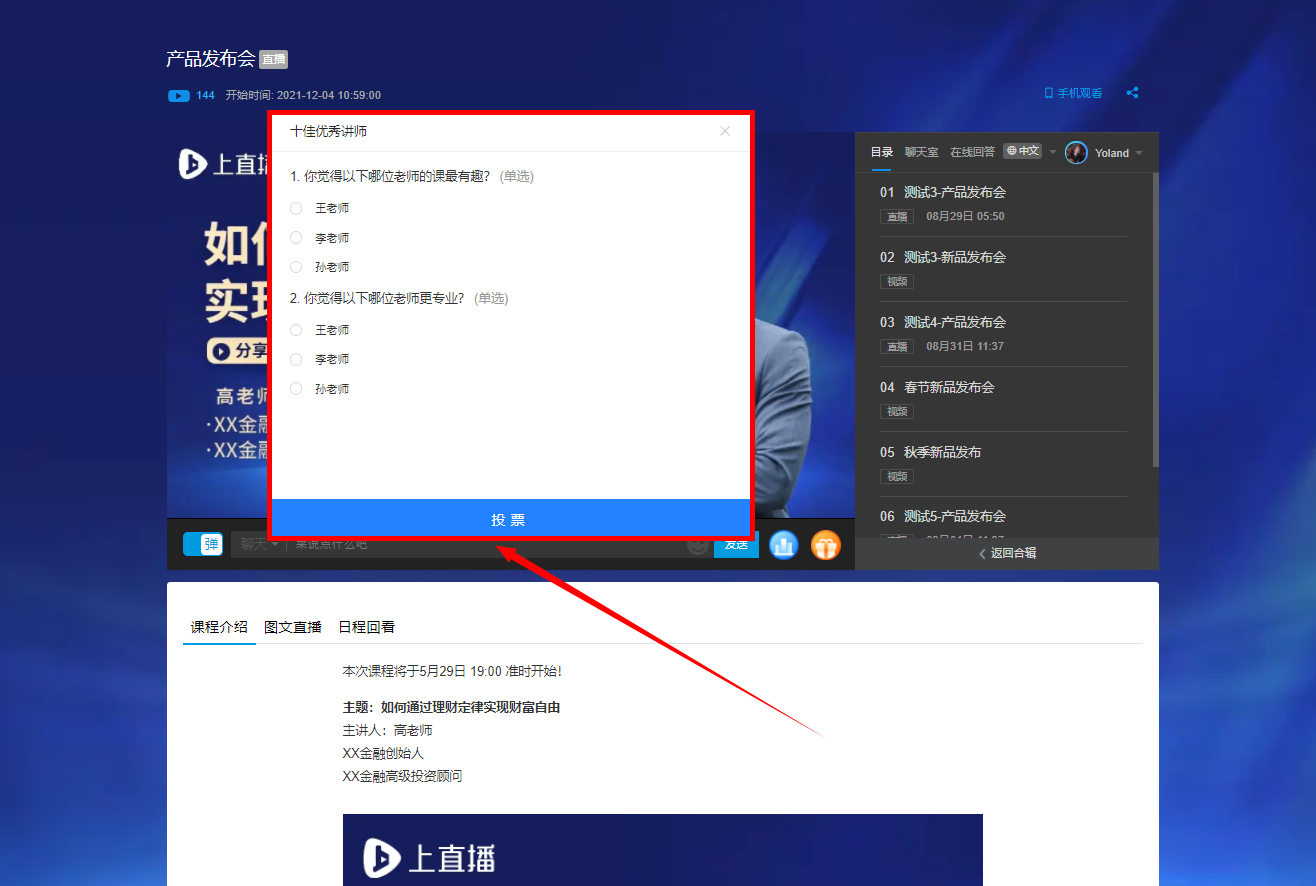The height and width of the screenshot is (886, 1316).
Task: Click date text 08月31日 11:37
Action: 965,346
